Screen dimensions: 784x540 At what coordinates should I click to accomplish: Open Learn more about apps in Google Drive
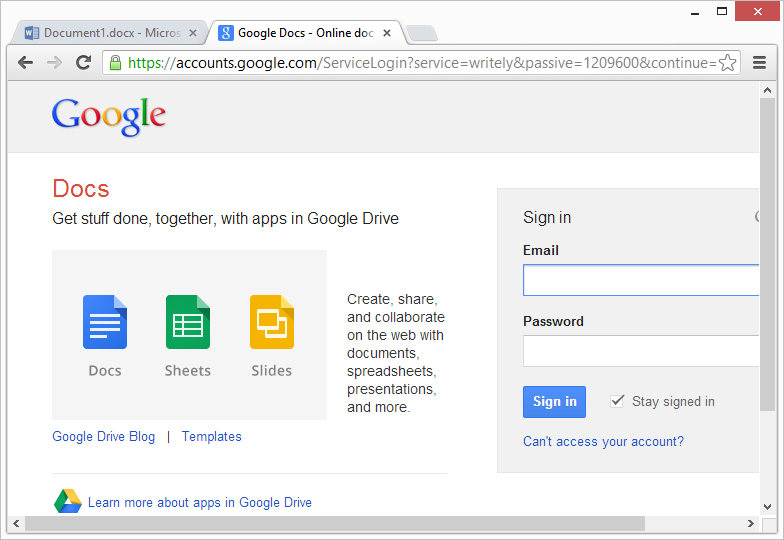point(200,502)
